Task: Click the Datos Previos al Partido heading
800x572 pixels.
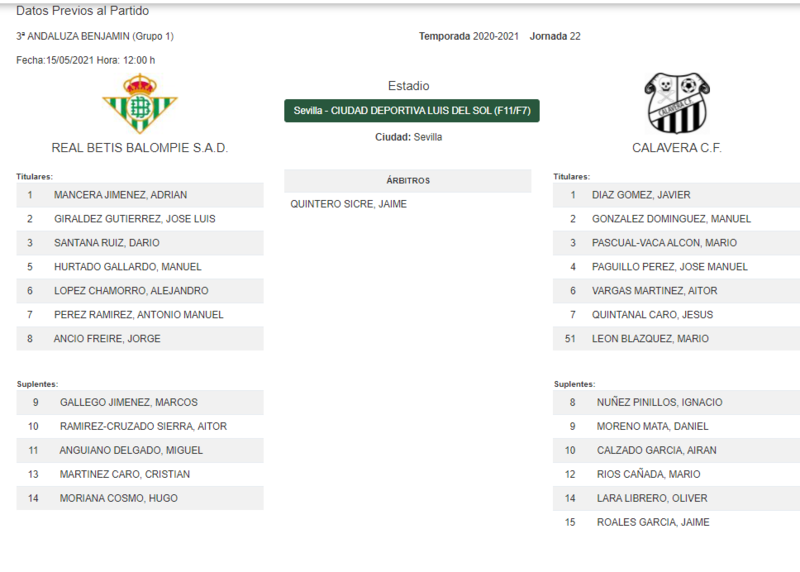Action: click(83, 11)
